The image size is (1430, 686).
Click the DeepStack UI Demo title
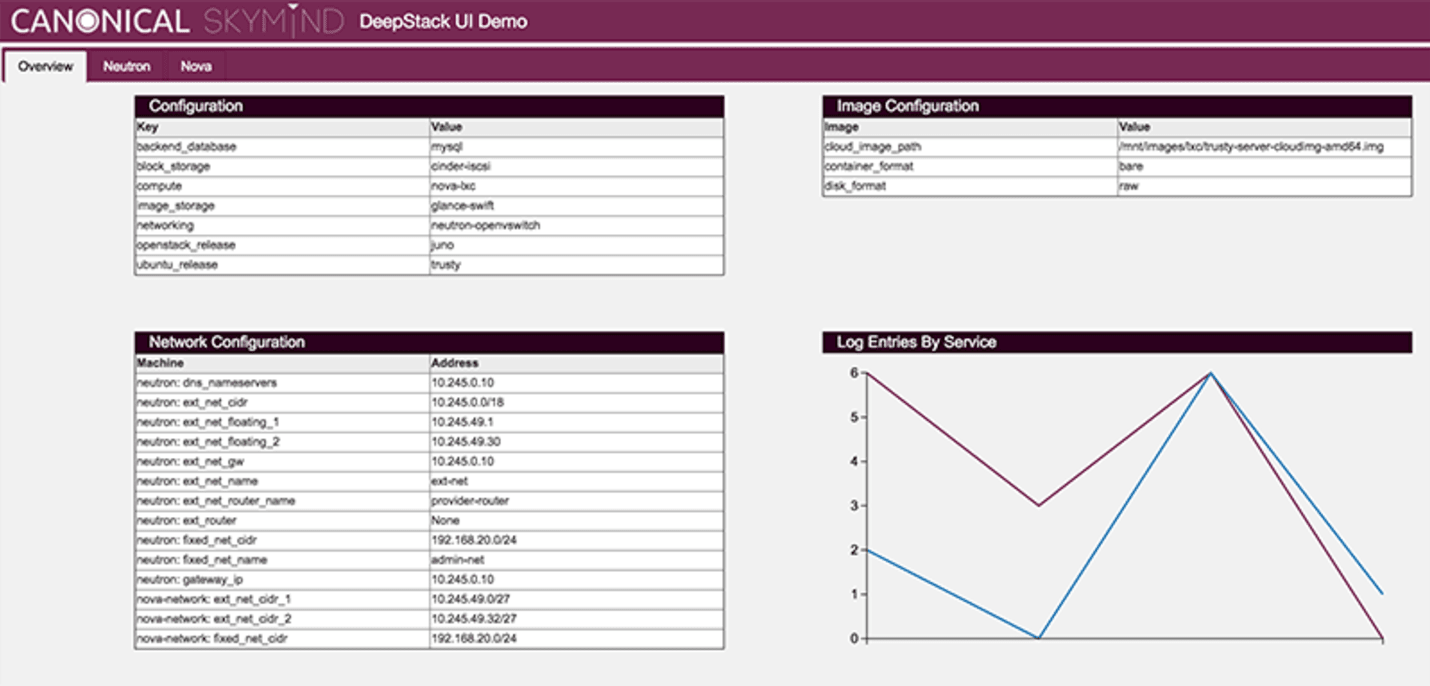[443, 22]
